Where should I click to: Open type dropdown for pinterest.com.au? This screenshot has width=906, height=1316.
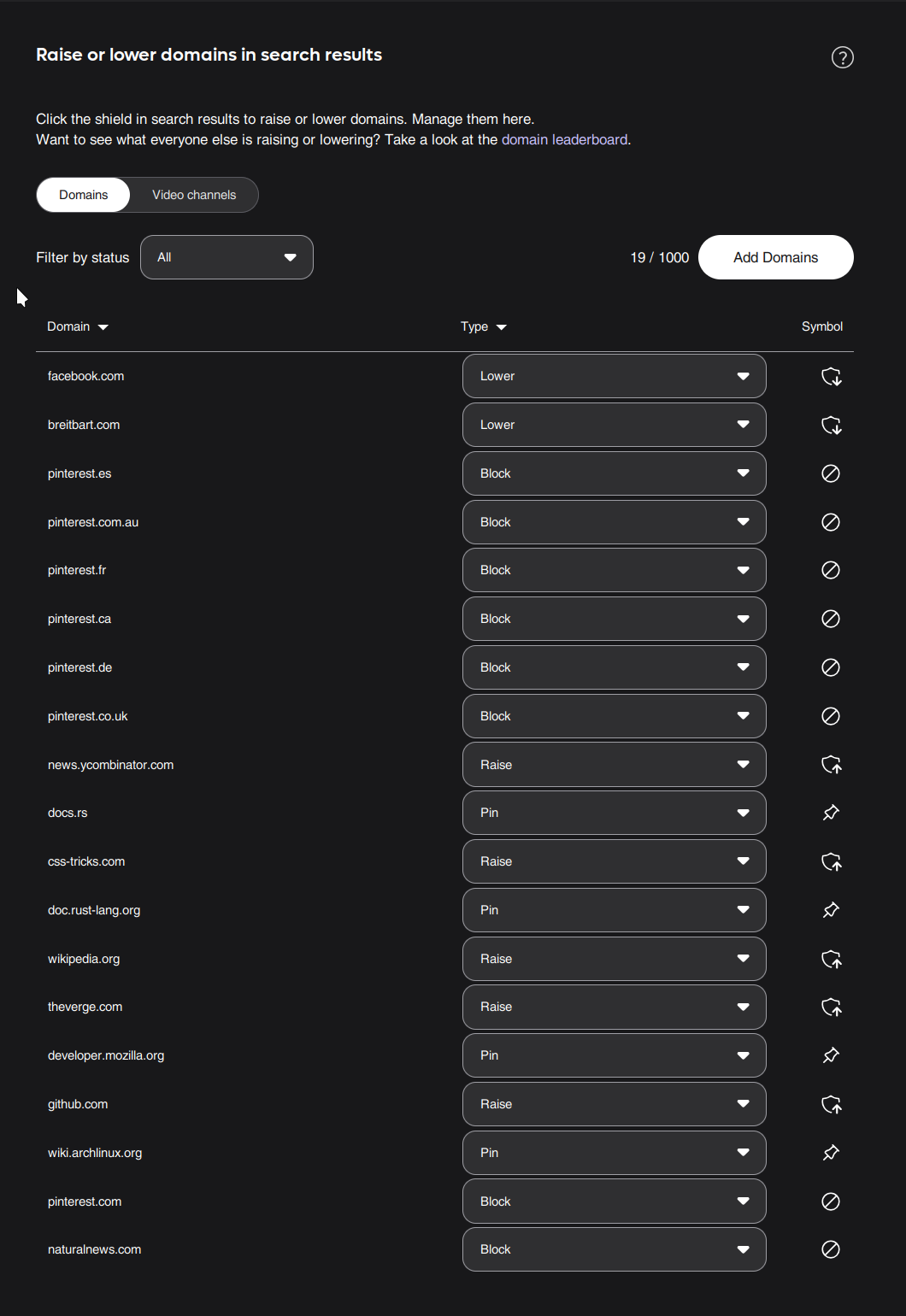pyautogui.click(x=614, y=522)
